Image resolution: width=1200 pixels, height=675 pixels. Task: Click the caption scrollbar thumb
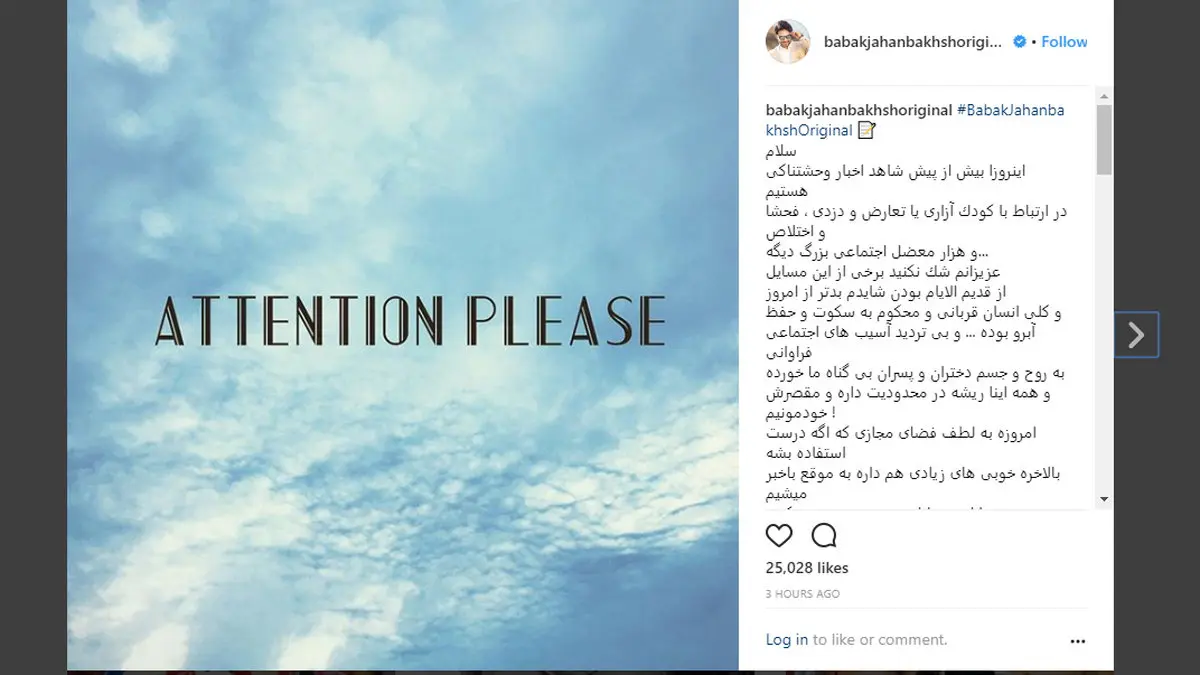pyautogui.click(x=1104, y=140)
